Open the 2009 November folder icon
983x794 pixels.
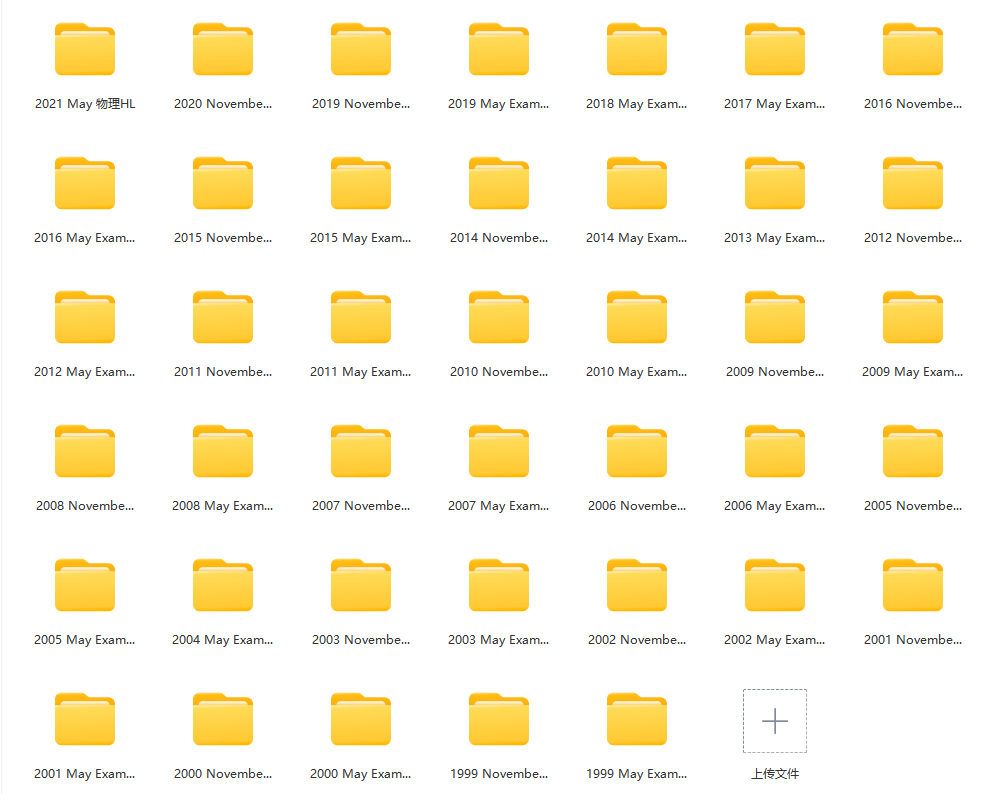click(x=774, y=317)
